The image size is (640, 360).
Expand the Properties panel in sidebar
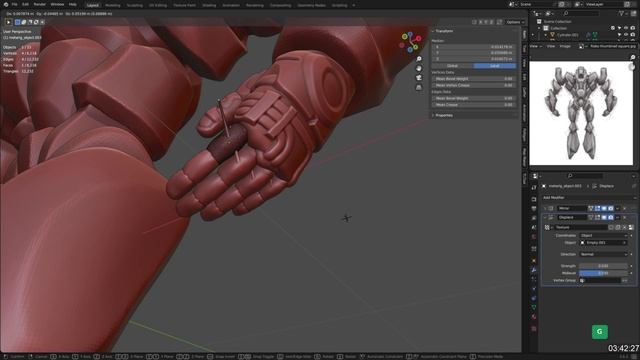click(443, 116)
